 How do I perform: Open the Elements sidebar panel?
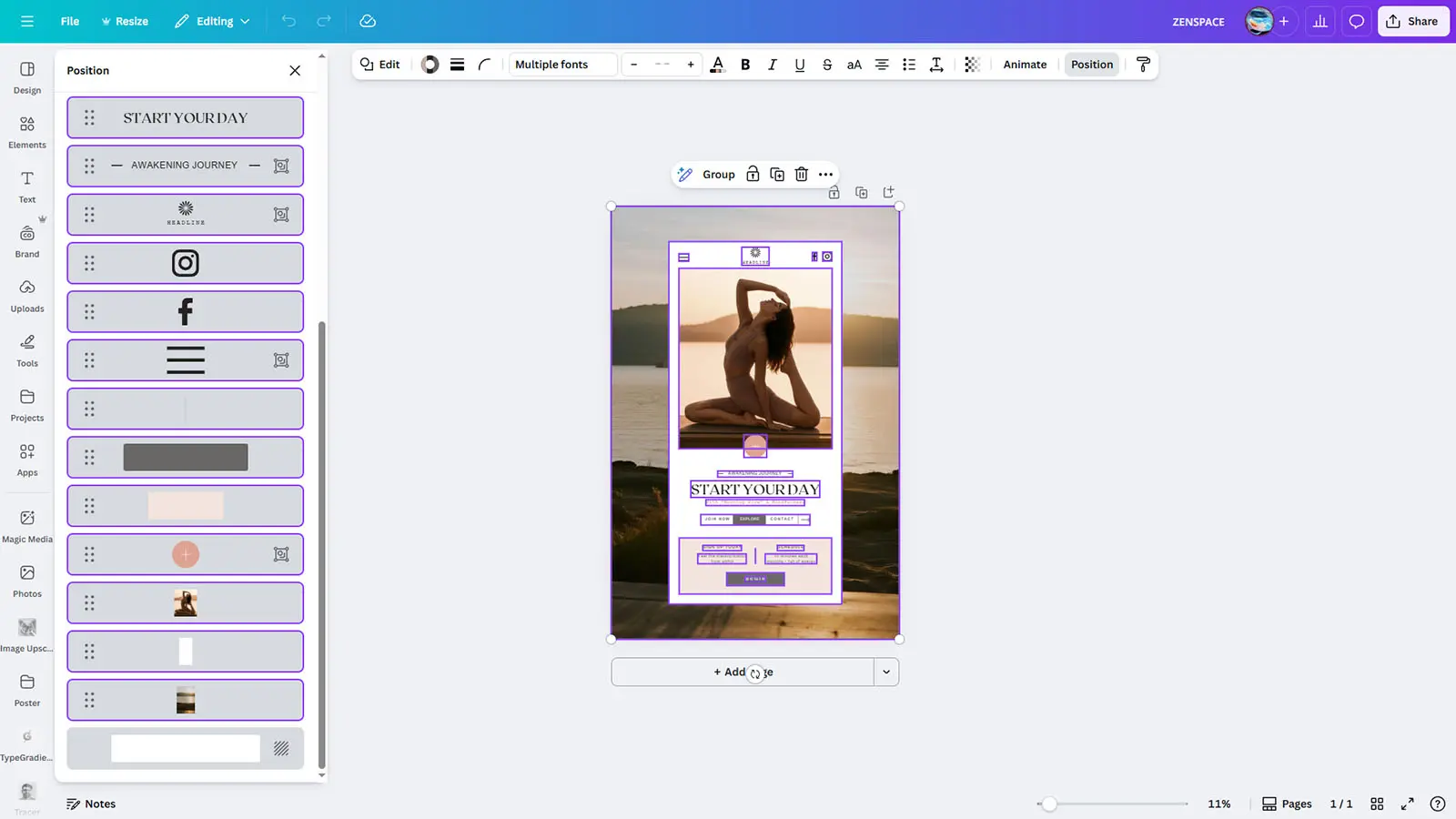(x=27, y=132)
